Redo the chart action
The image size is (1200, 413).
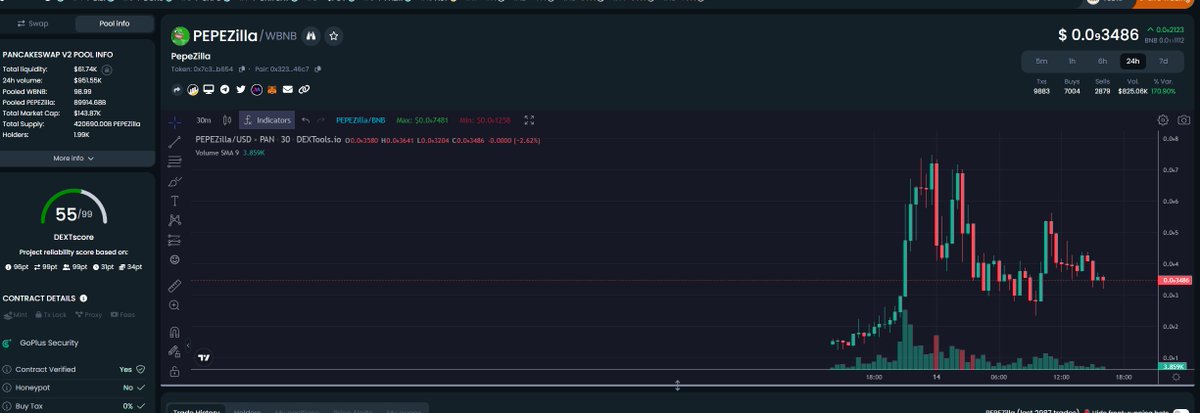[321, 120]
